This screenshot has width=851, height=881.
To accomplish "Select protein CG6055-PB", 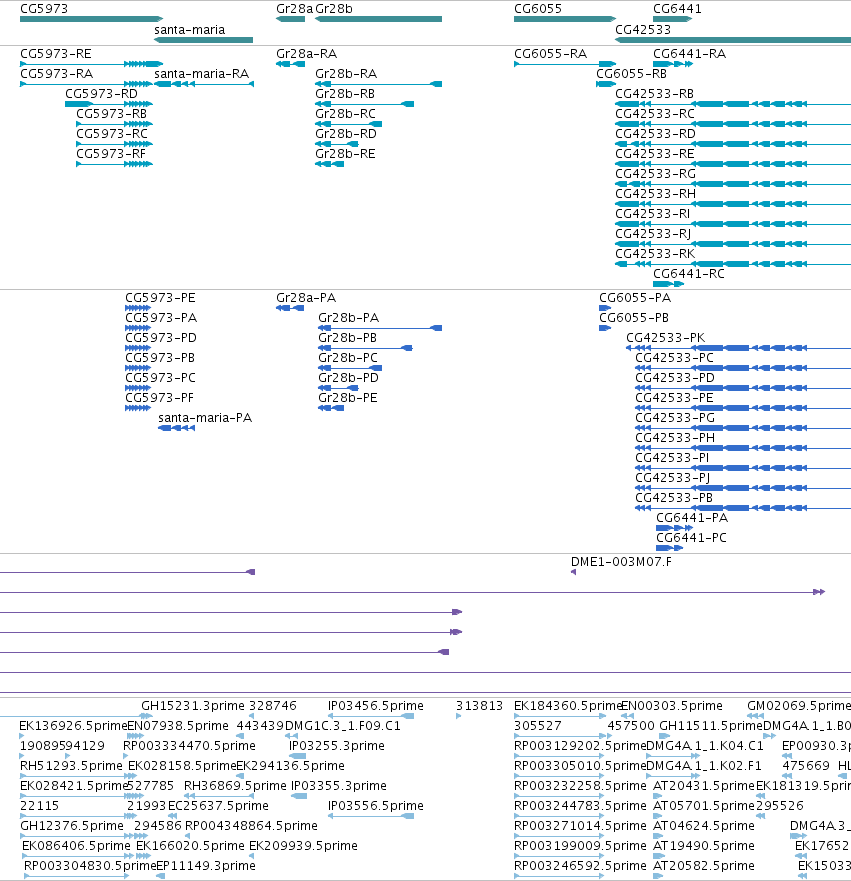I will pos(604,328).
